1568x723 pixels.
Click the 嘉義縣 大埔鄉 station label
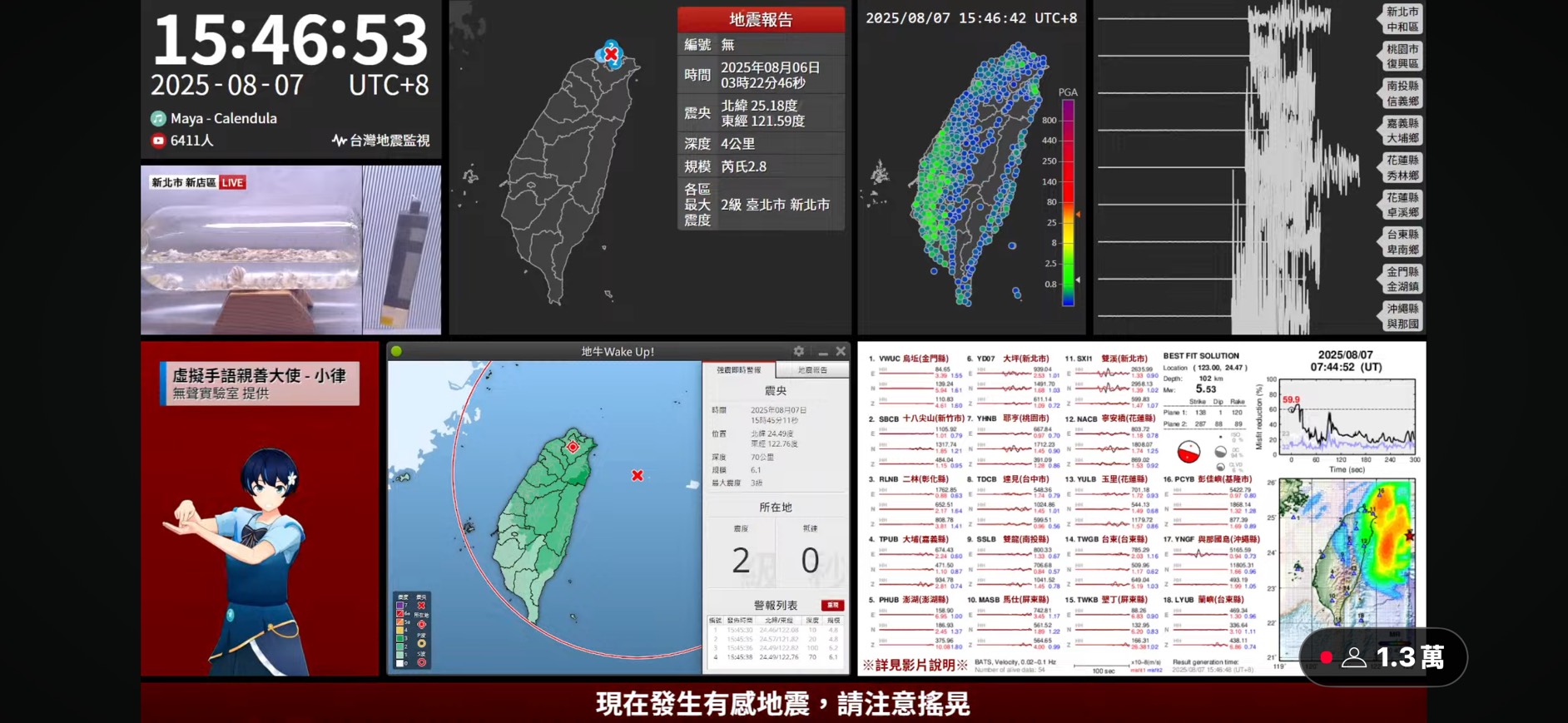(x=1402, y=131)
